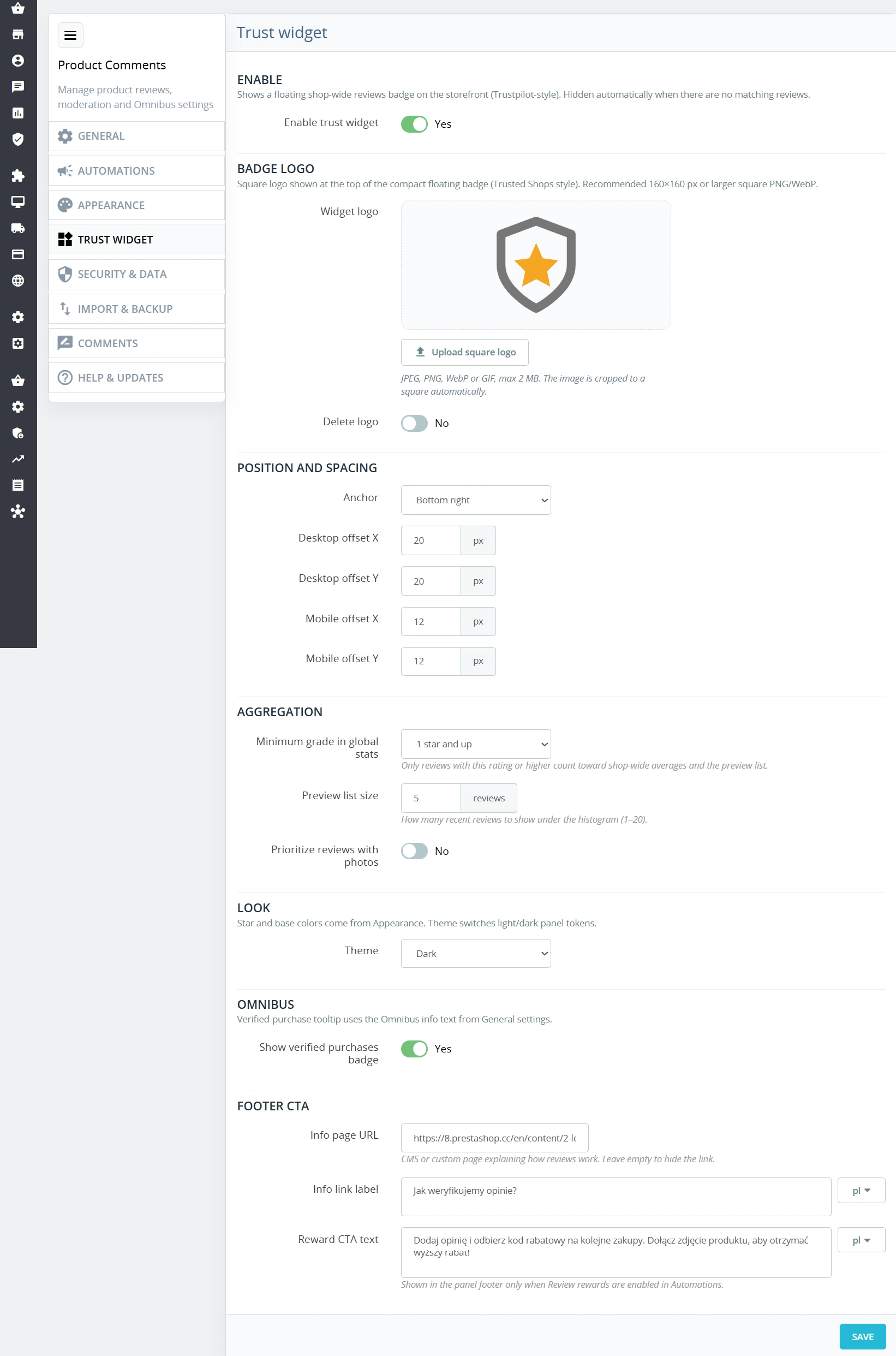Click the receipt list icon in the sidebar
Screen dimensions: 896x1356
coord(17,485)
